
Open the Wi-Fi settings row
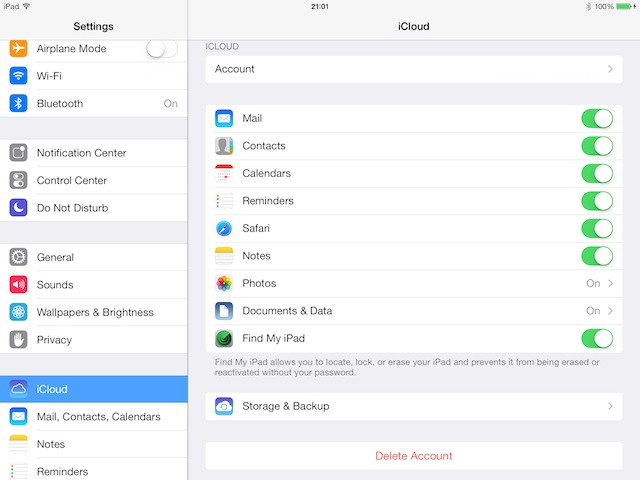pyautogui.click(x=93, y=76)
